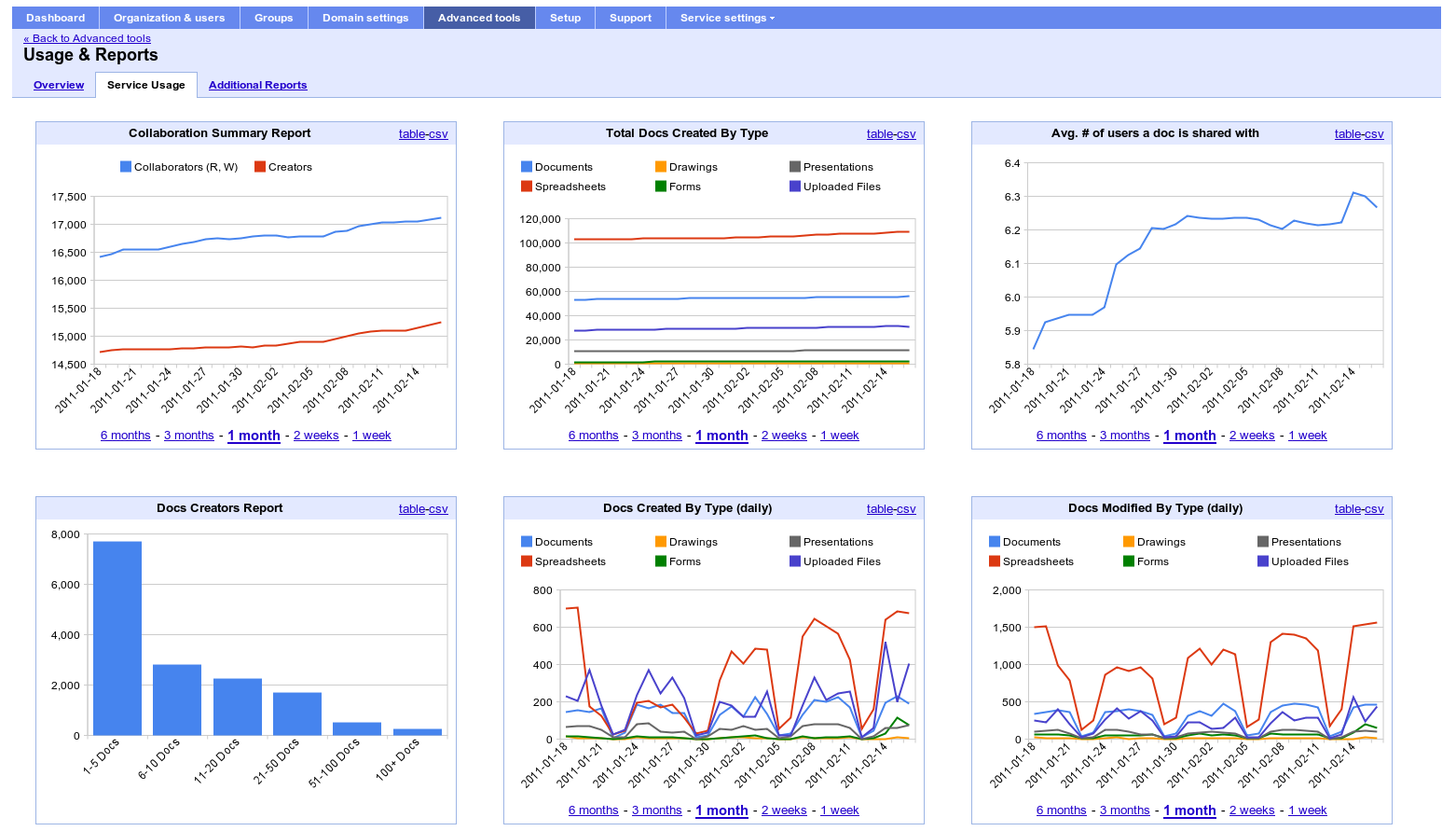Click the red Creators legend swatch
The height and width of the screenshot is (831, 1456).
click(260, 167)
